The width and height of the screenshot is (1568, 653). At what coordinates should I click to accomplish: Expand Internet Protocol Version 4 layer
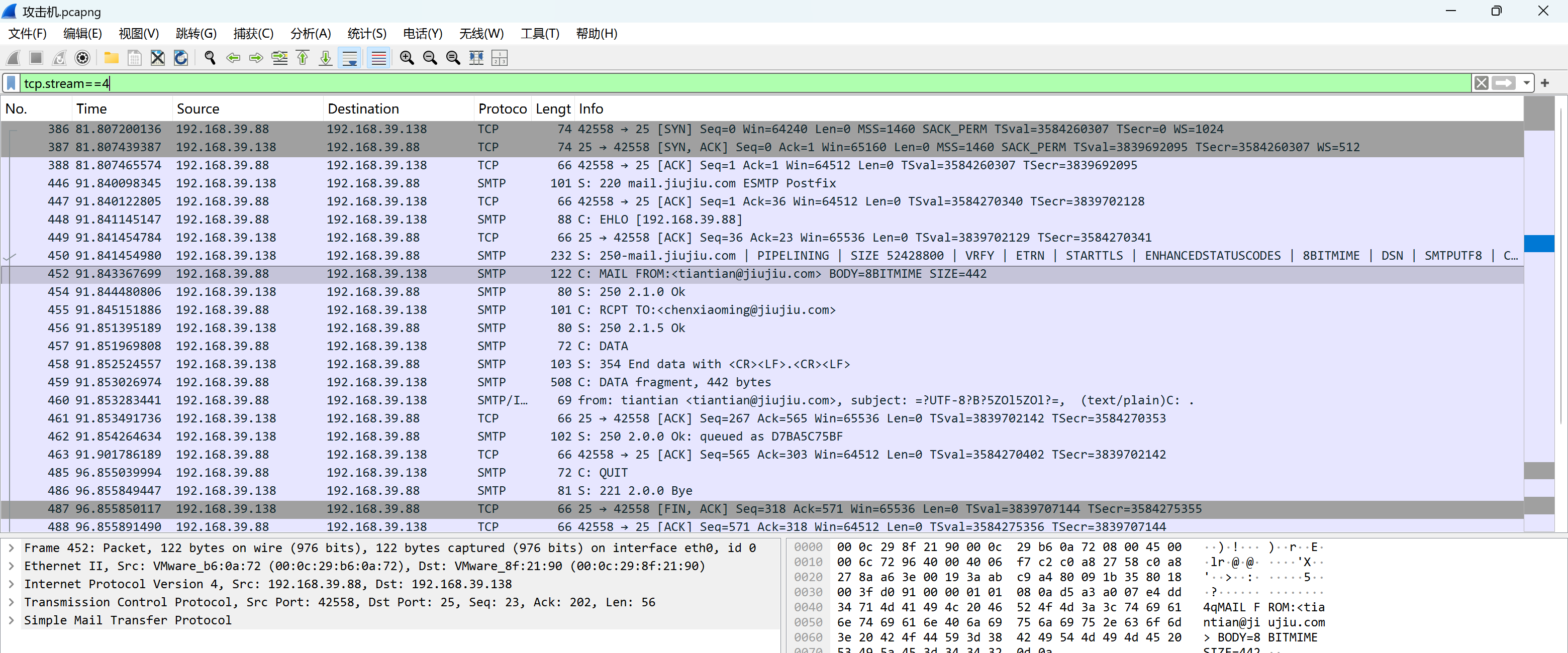[11, 584]
